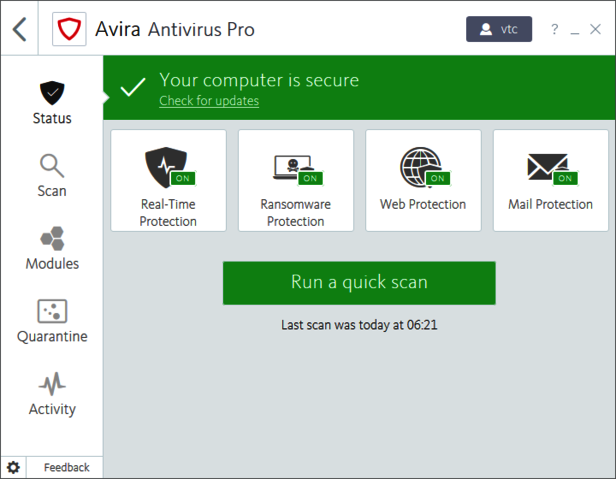Open the Quarantine section
The width and height of the screenshot is (616, 479).
pyautogui.click(x=52, y=322)
